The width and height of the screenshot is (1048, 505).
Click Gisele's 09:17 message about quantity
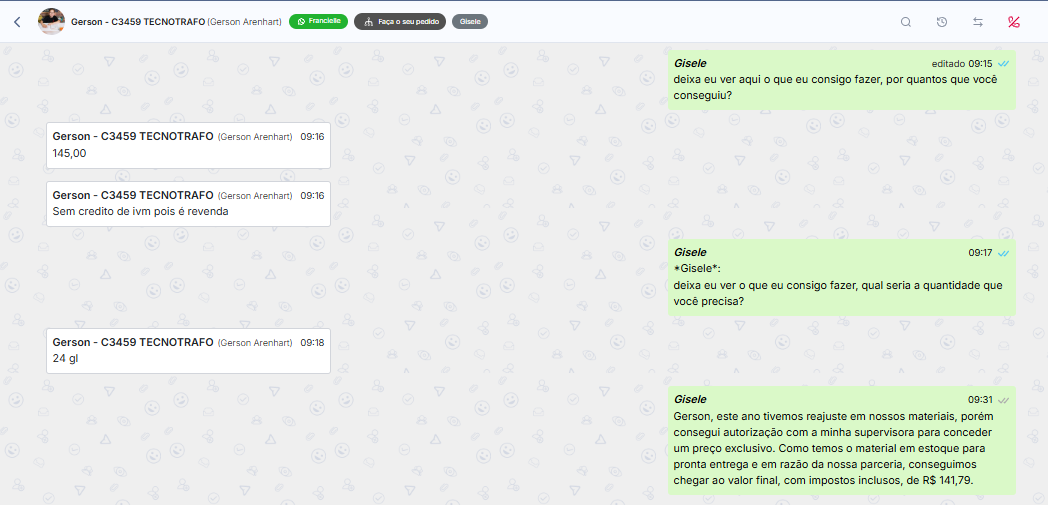click(841, 277)
